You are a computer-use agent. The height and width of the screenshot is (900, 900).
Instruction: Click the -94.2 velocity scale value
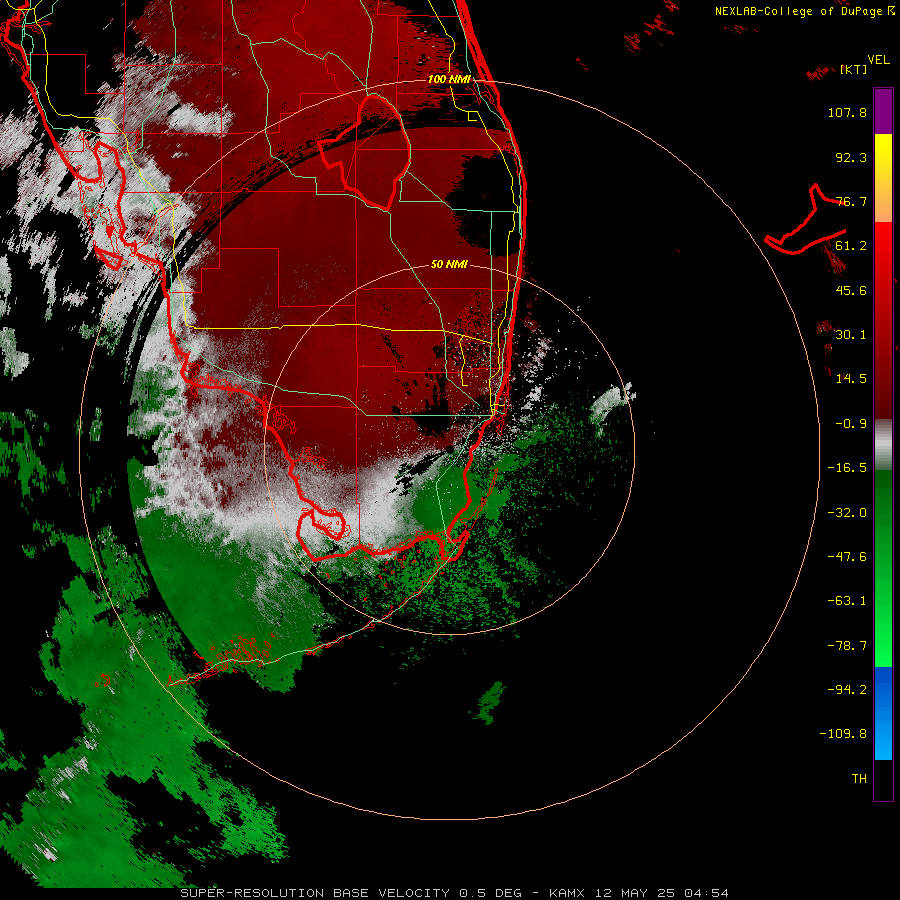pyautogui.click(x=847, y=690)
